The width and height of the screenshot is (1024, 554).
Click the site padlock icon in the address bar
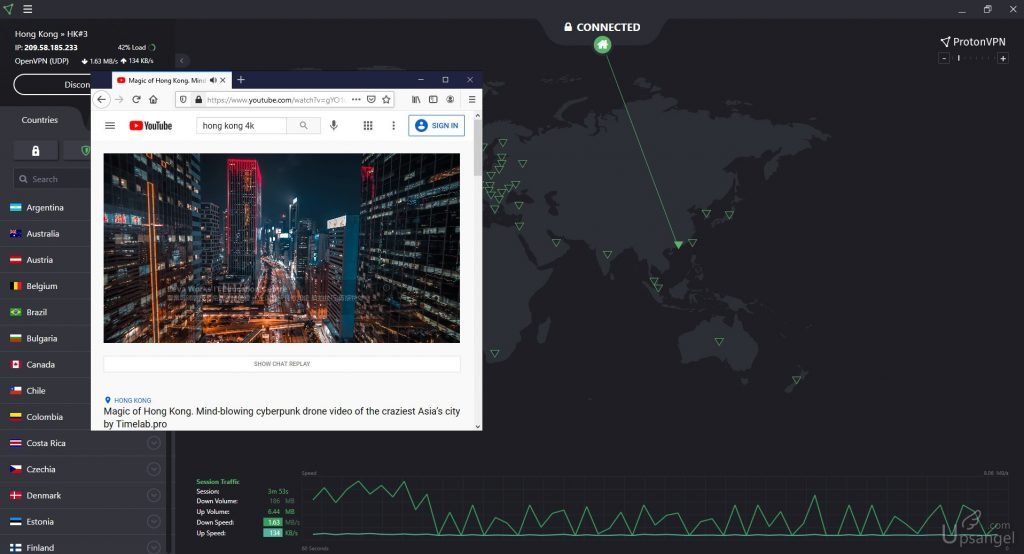[x=199, y=99]
